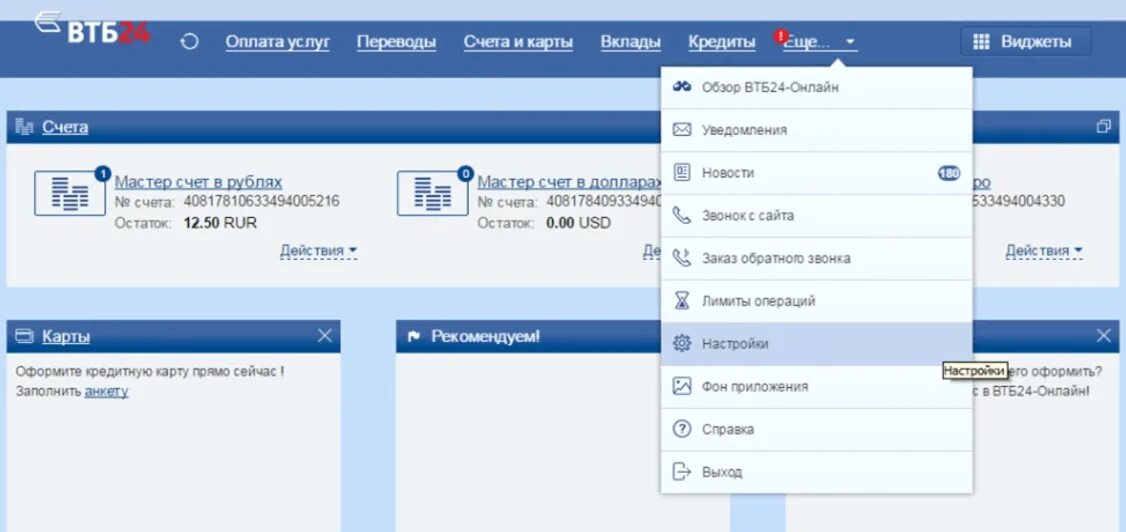Open Мастер счет в рублях link
Screen dimensions: 1126x532
[x=198, y=182]
